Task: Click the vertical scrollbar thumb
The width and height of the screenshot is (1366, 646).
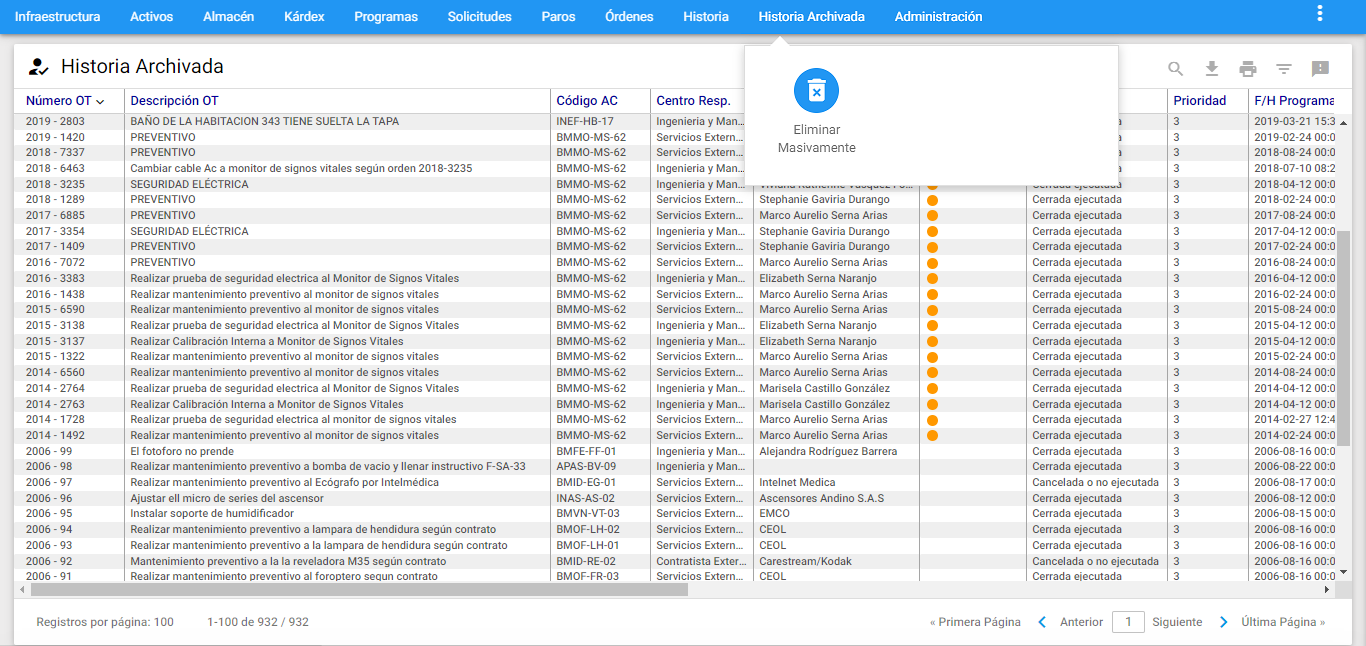Action: coord(1344,337)
